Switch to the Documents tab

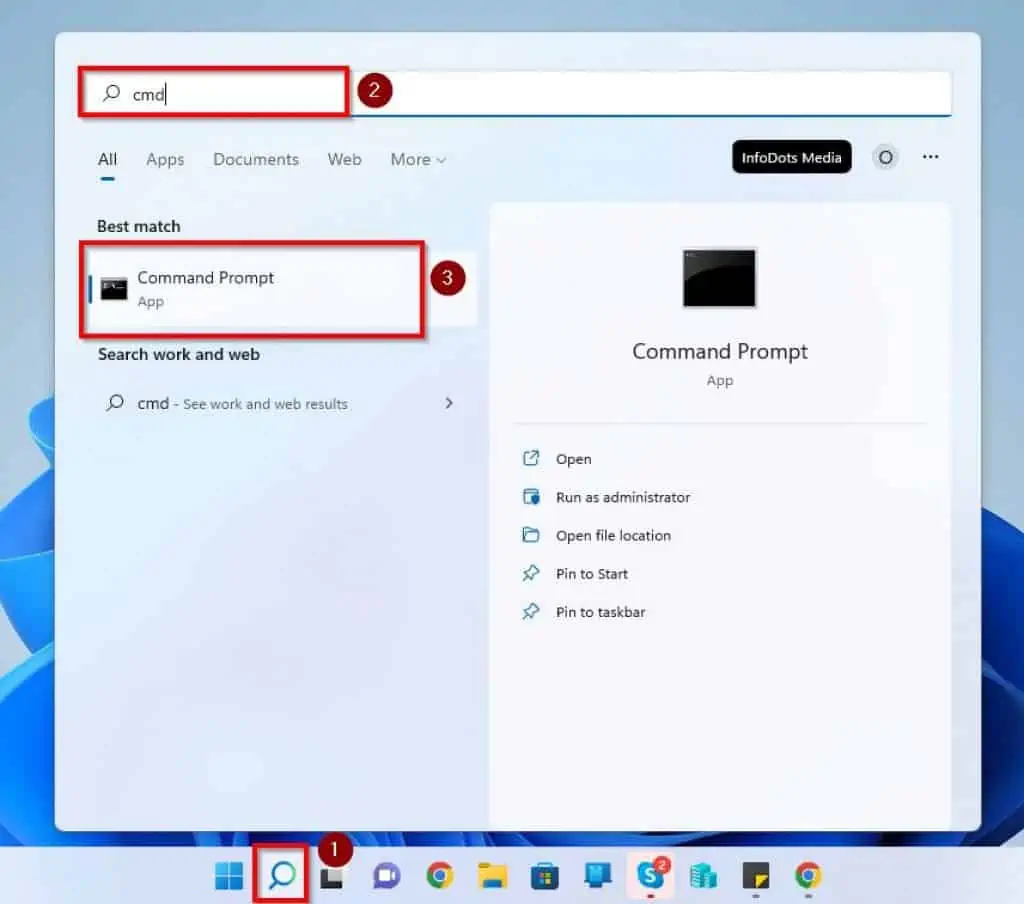255,159
